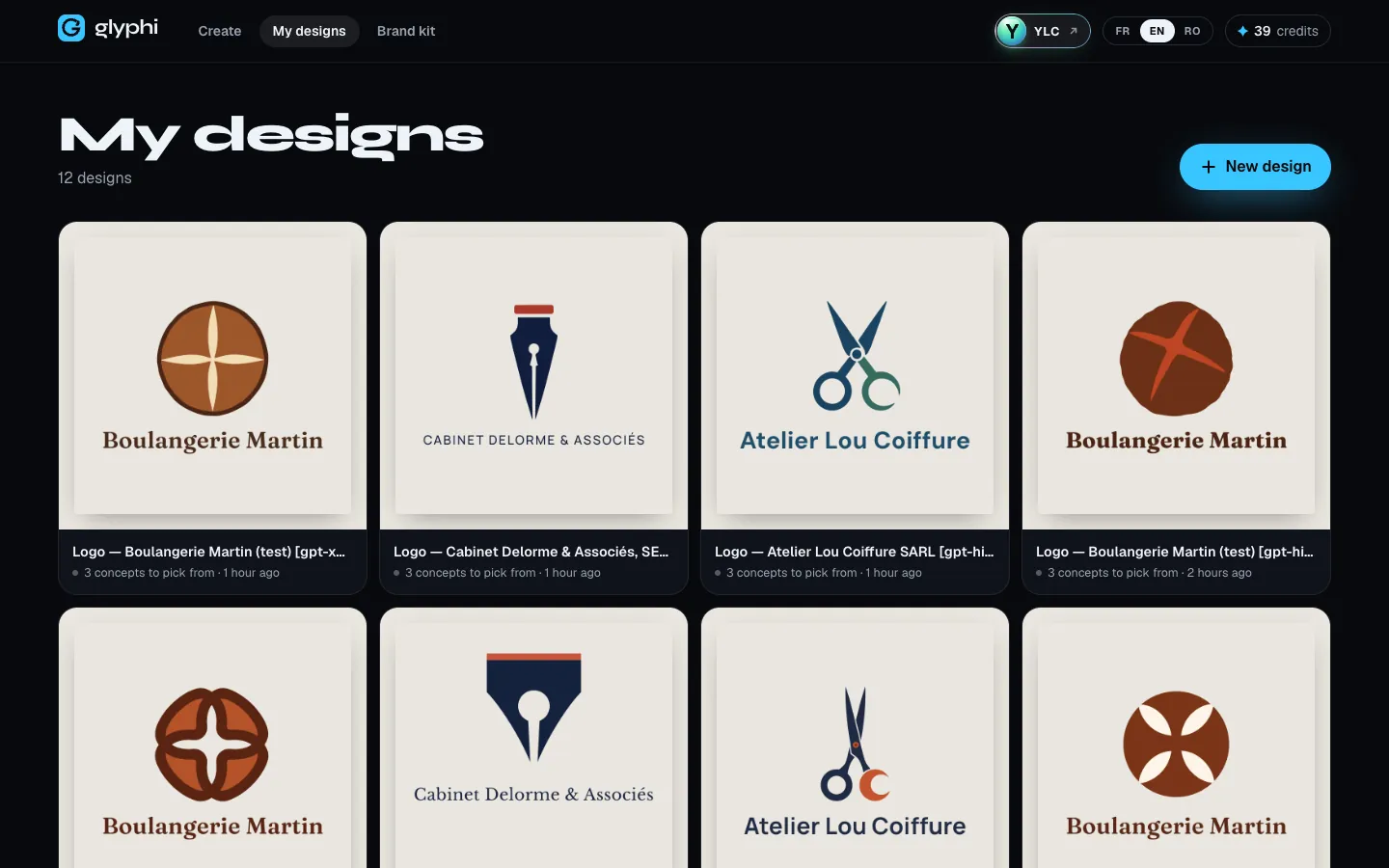Click title 'Logo — Boulangerie Martin (test) [gpt-x...'
This screenshot has width=1389, height=868.
pyautogui.click(x=208, y=552)
